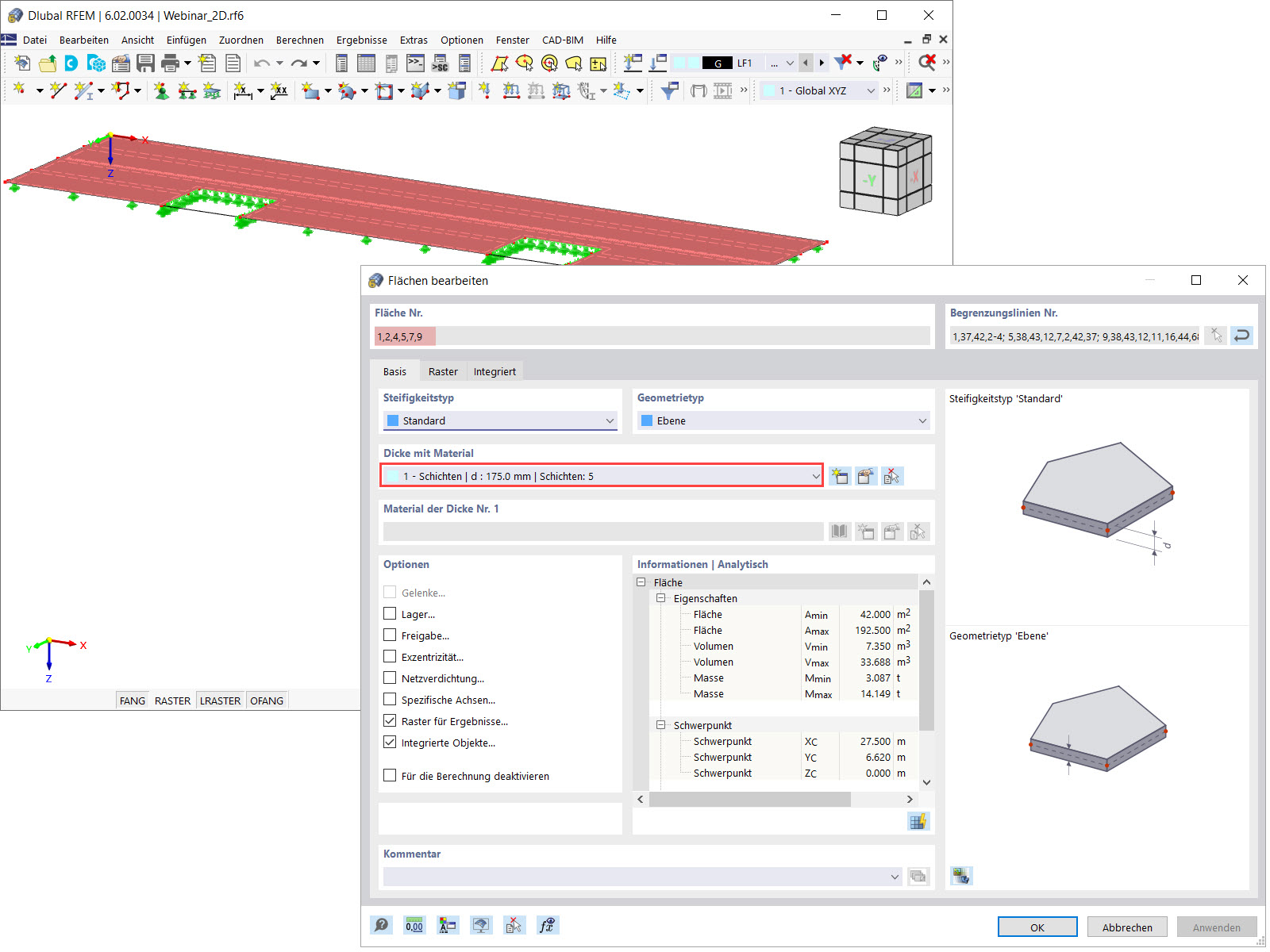Click the information table icon with lightning bolt
This screenshot has height=952, width=1270.
click(x=918, y=821)
